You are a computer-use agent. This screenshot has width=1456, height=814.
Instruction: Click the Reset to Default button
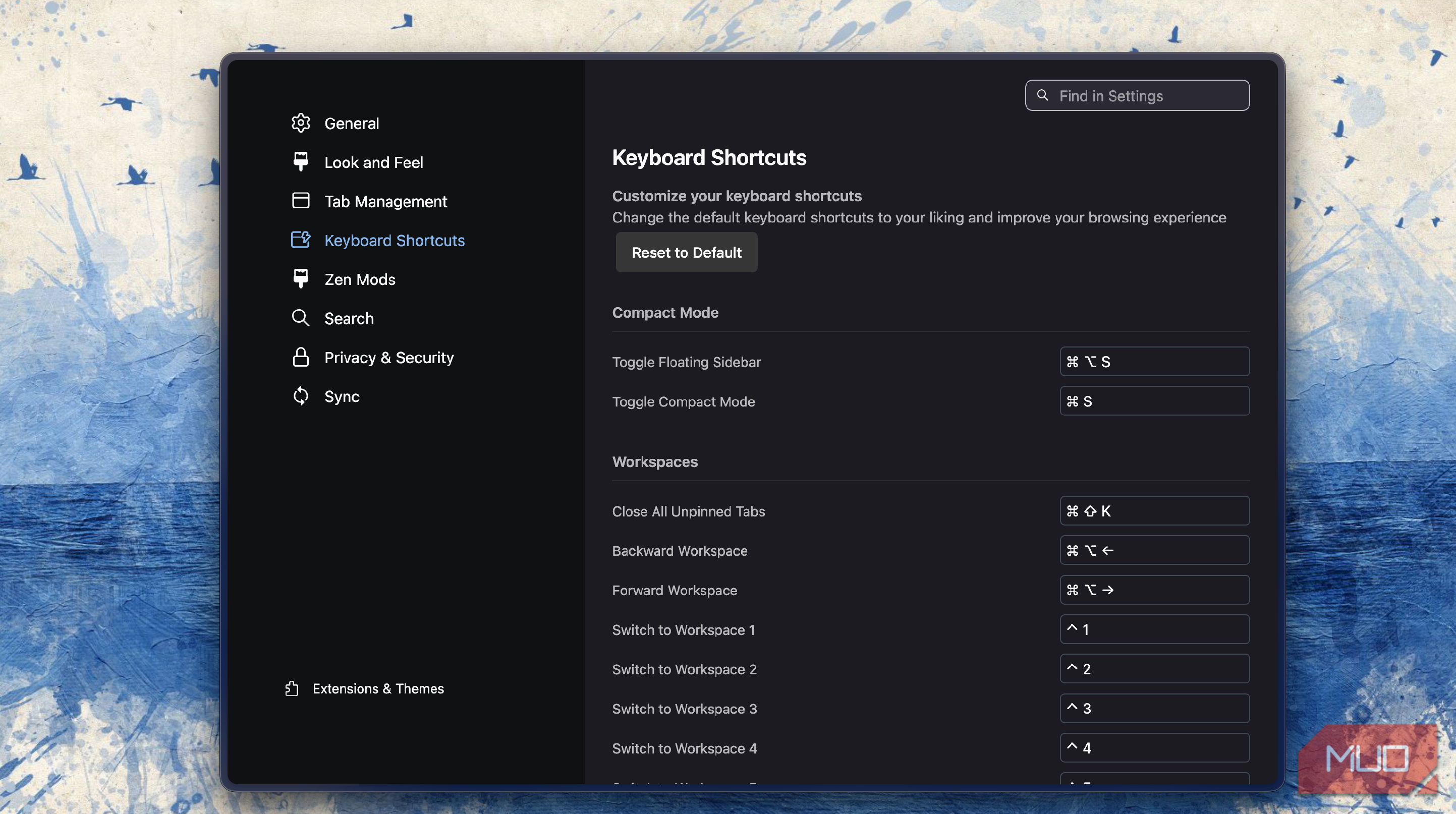coord(686,252)
